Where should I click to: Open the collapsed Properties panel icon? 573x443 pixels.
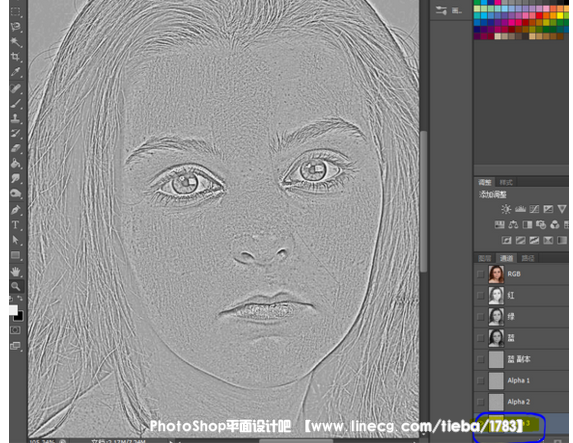(441, 11)
